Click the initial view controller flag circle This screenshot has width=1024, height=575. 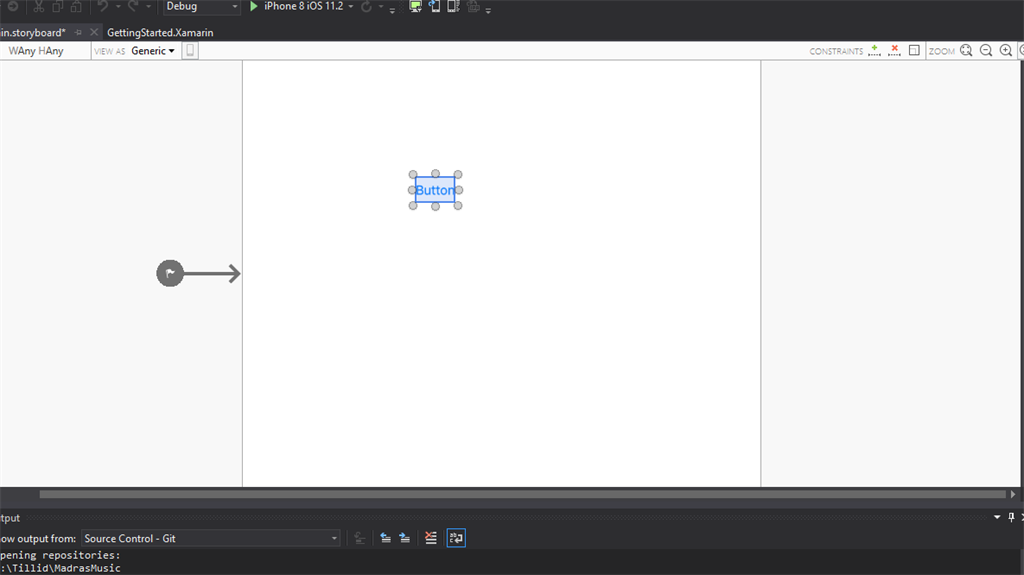coord(170,273)
